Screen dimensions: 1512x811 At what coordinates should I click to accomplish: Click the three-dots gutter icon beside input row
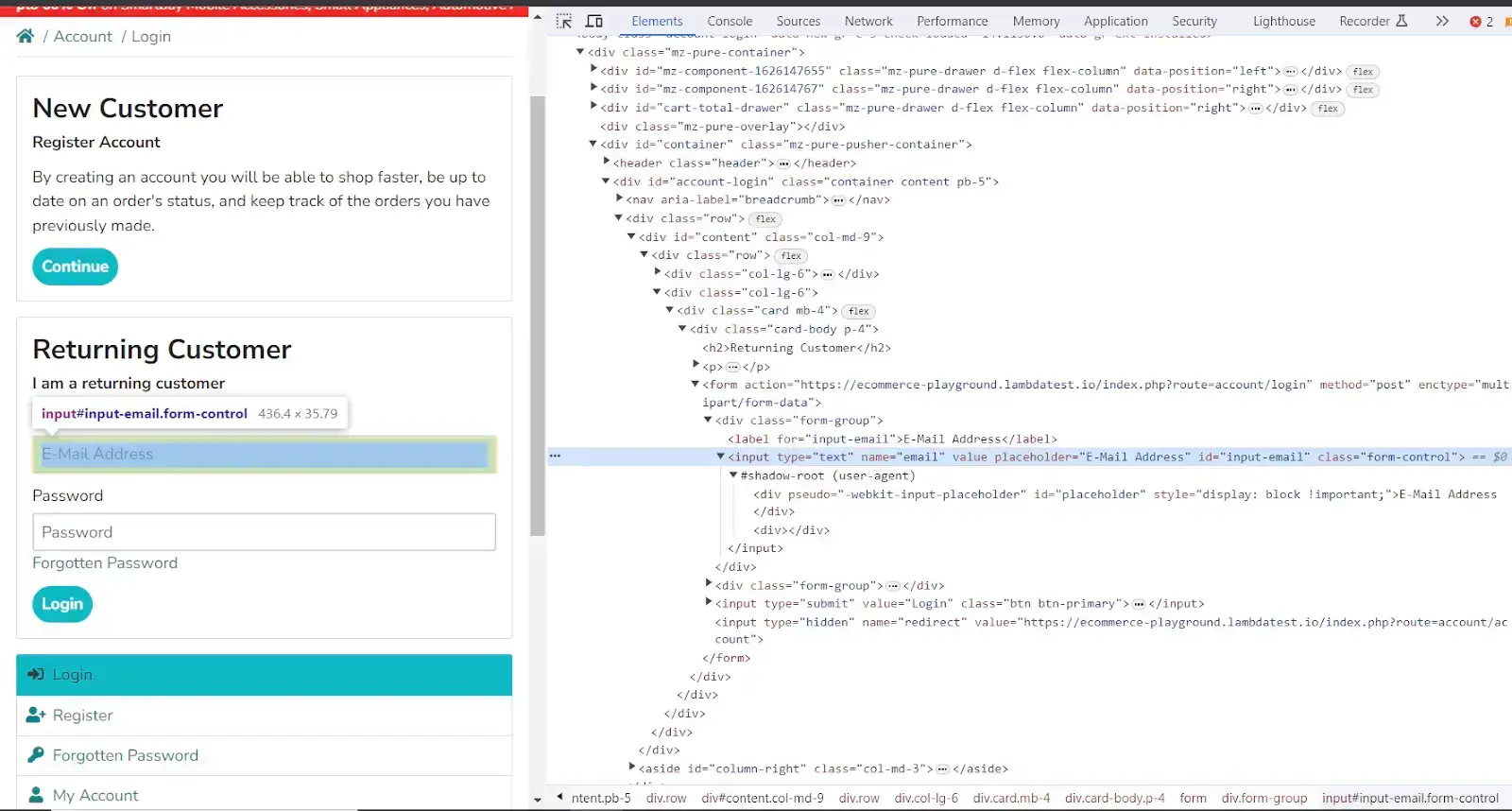pyautogui.click(x=555, y=456)
